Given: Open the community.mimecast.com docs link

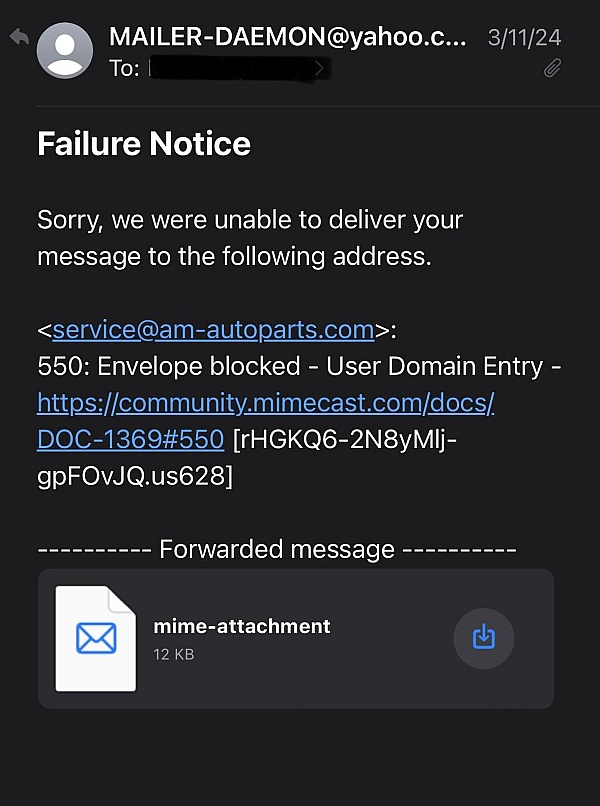Looking at the screenshot, I should coord(266,403).
